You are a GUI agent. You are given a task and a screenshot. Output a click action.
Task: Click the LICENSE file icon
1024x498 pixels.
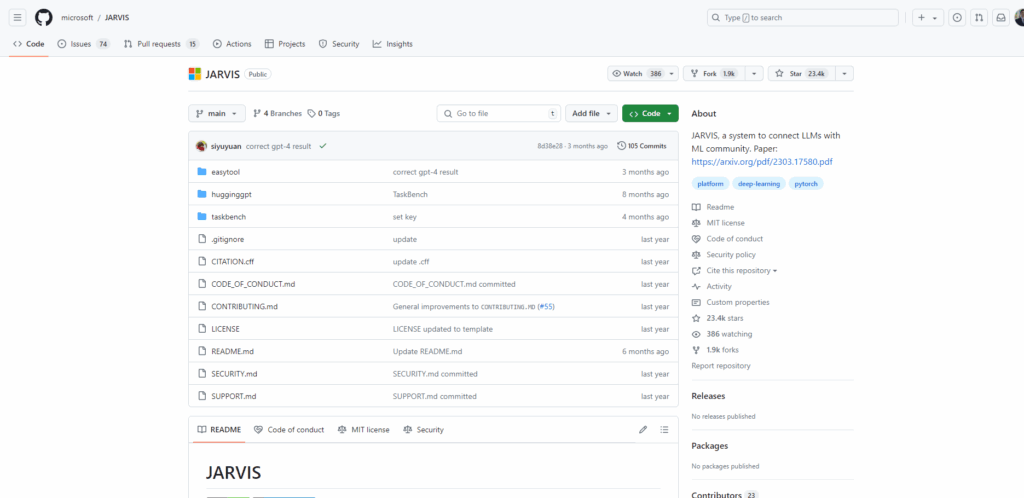click(x=202, y=329)
